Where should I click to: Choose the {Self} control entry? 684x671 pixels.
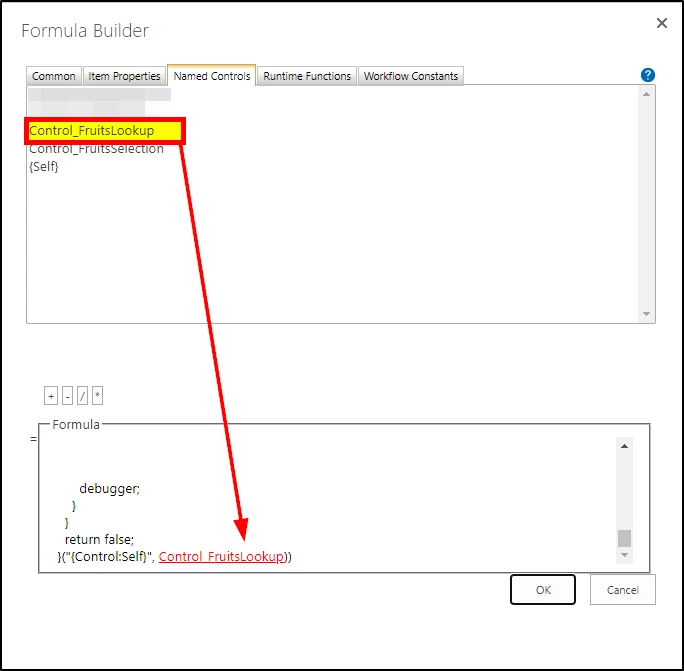pos(44,166)
